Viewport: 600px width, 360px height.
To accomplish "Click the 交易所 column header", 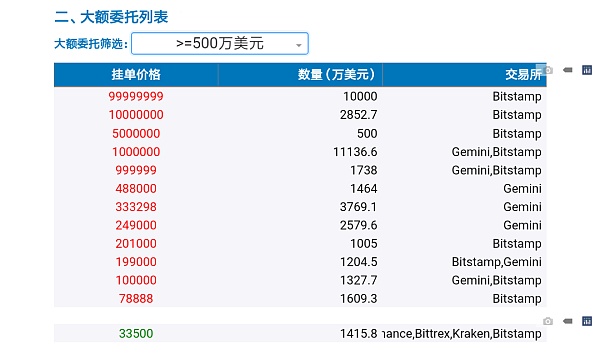I will tap(465, 75).
